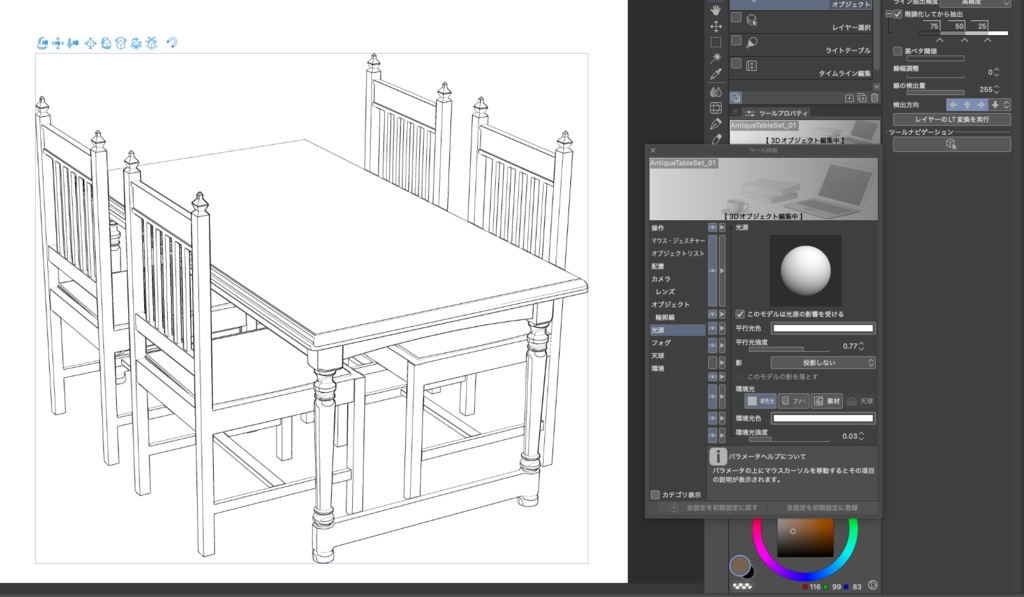Expand the arrow next to フォグ row

click(722, 346)
